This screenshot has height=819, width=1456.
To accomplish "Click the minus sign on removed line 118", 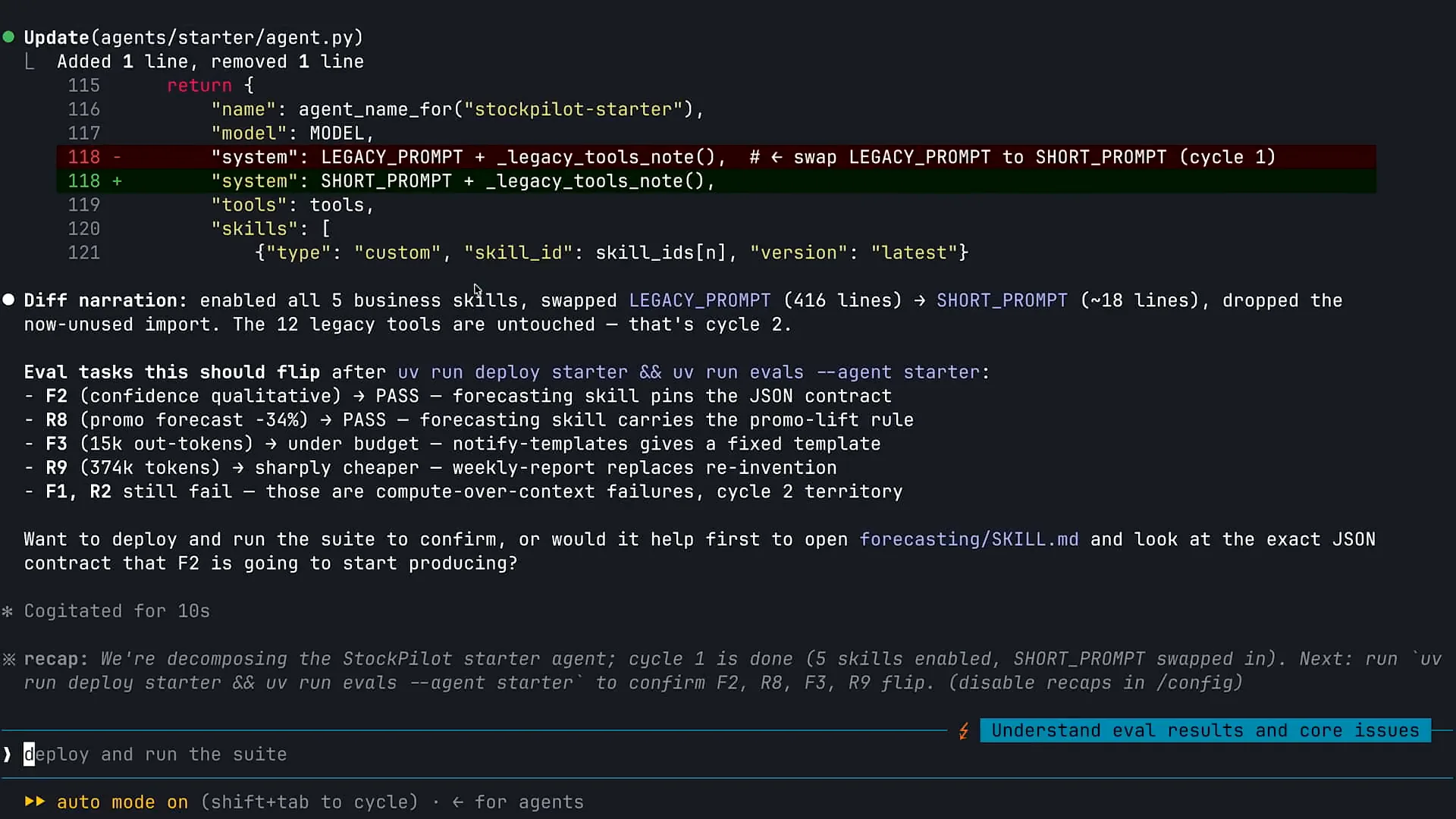I will click(x=117, y=157).
